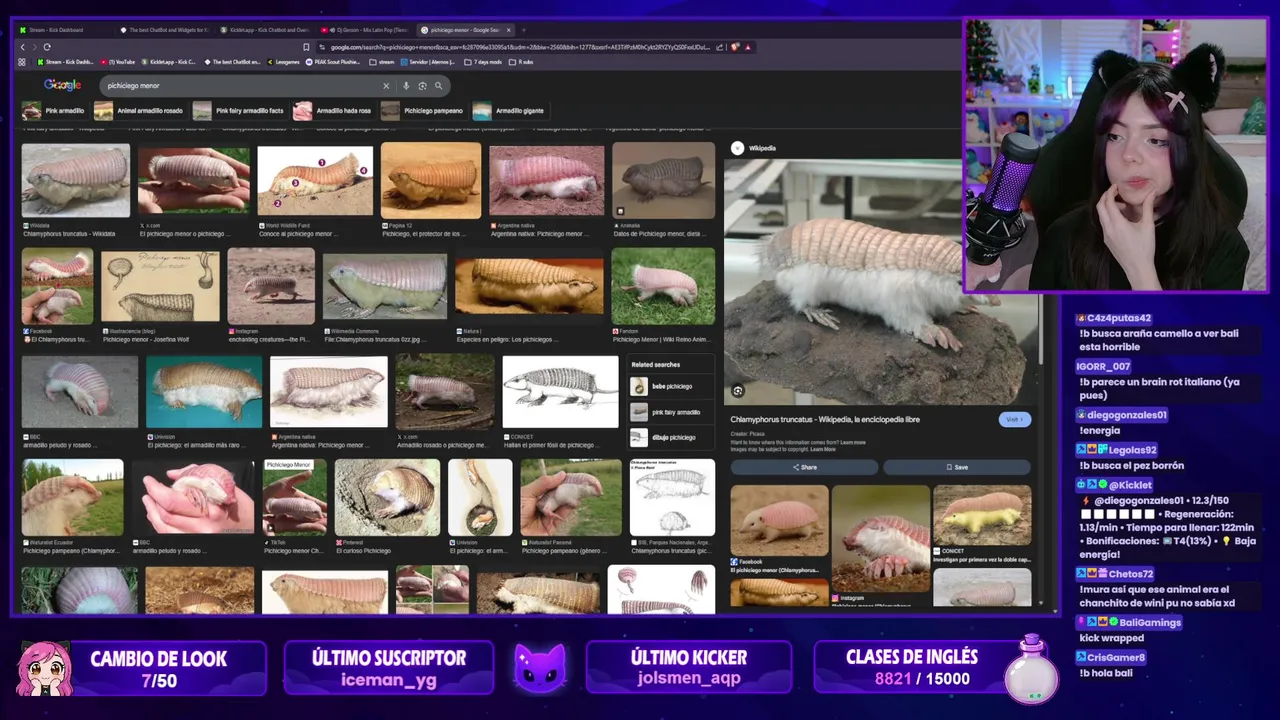Select the Armadillo gigante chip
The width and height of the screenshot is (1280, 720).
pos(509,111)
